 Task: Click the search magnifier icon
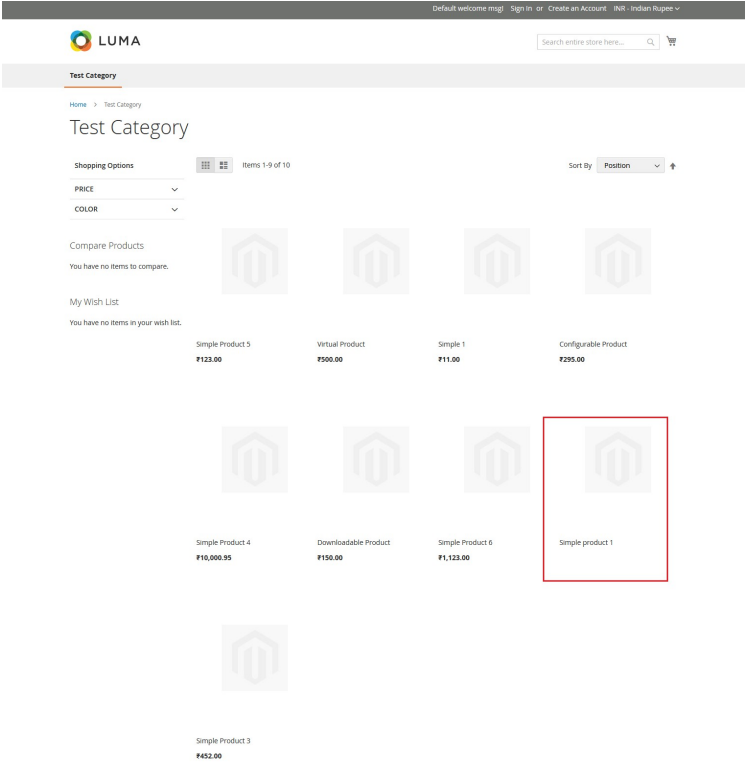[650, 41]
